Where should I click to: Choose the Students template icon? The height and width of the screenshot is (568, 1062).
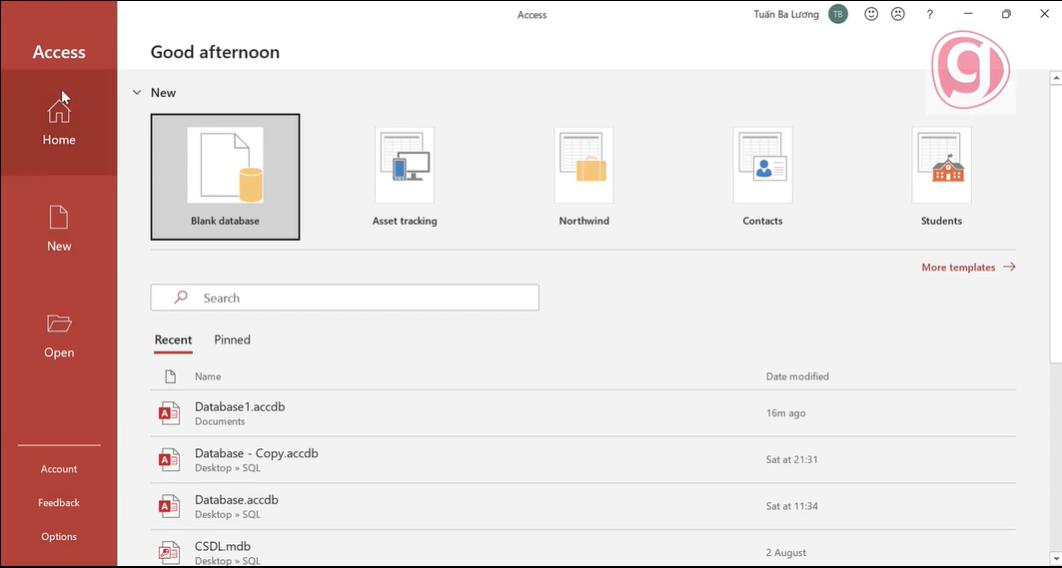pyautogui.click(x=941, y=165)
